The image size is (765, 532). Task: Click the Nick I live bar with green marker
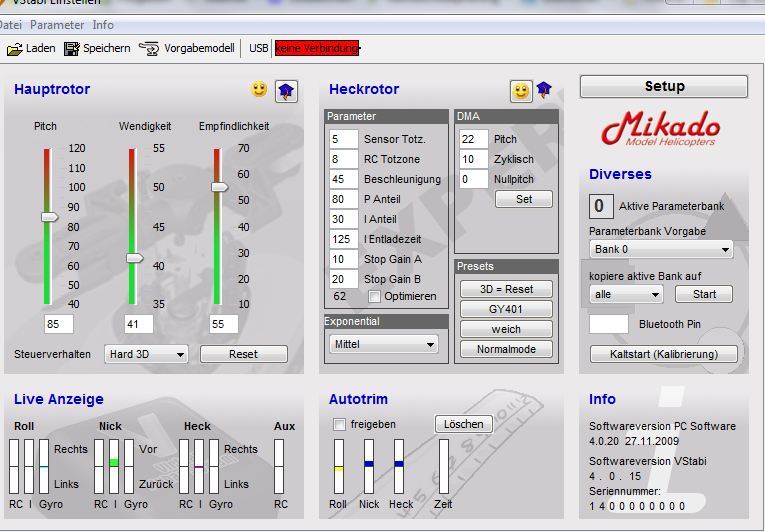114,466
